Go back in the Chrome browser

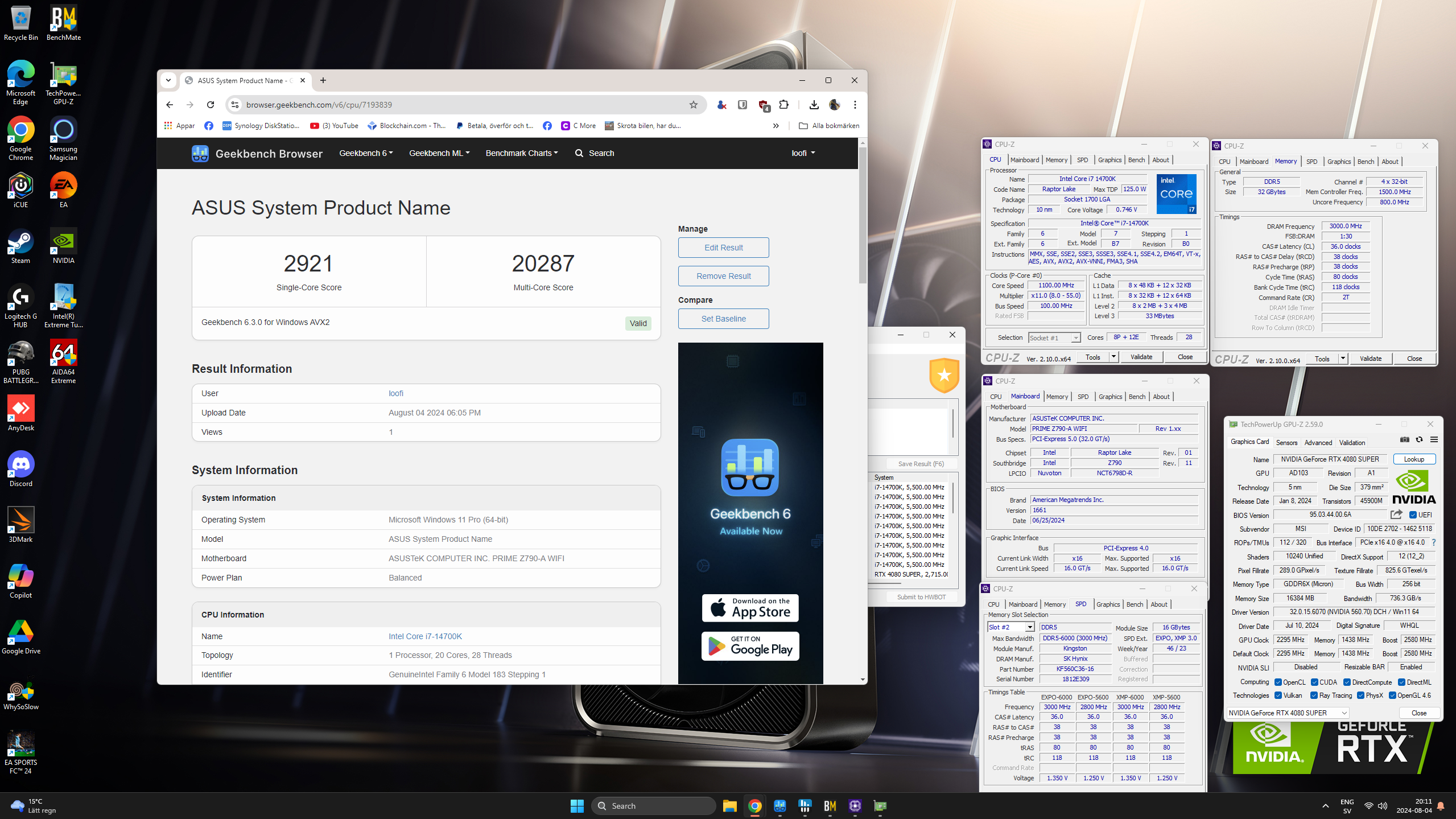tap(170, 105)
